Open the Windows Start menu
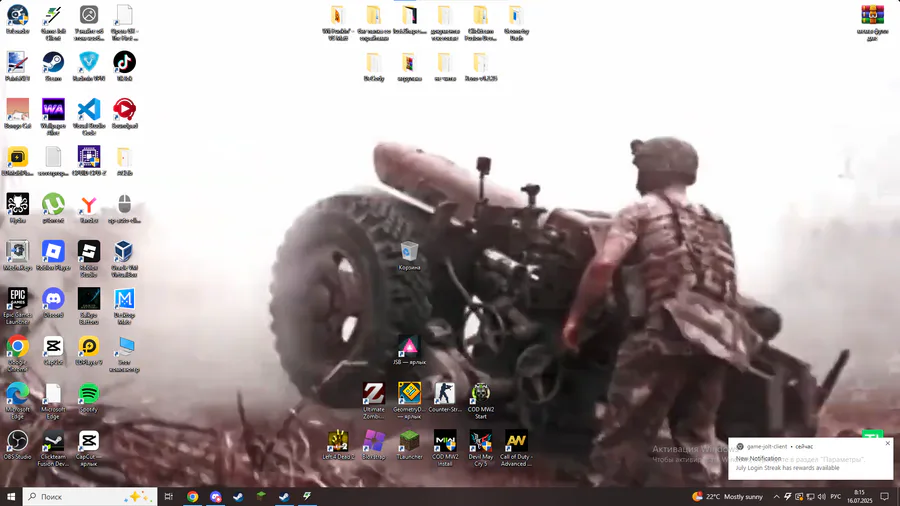The width and height of the screenshot is (900, 506). pos(11,496)
